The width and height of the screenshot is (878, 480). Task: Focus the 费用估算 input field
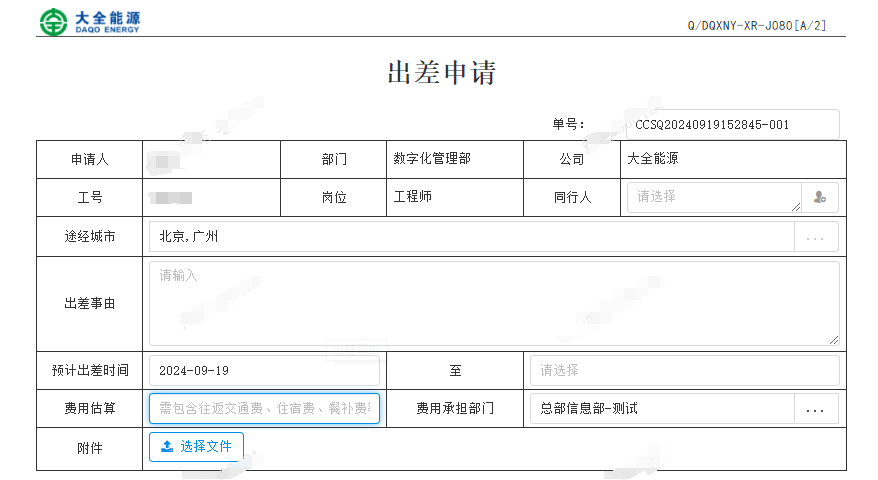pyautogui.click(x=264, y=408)
